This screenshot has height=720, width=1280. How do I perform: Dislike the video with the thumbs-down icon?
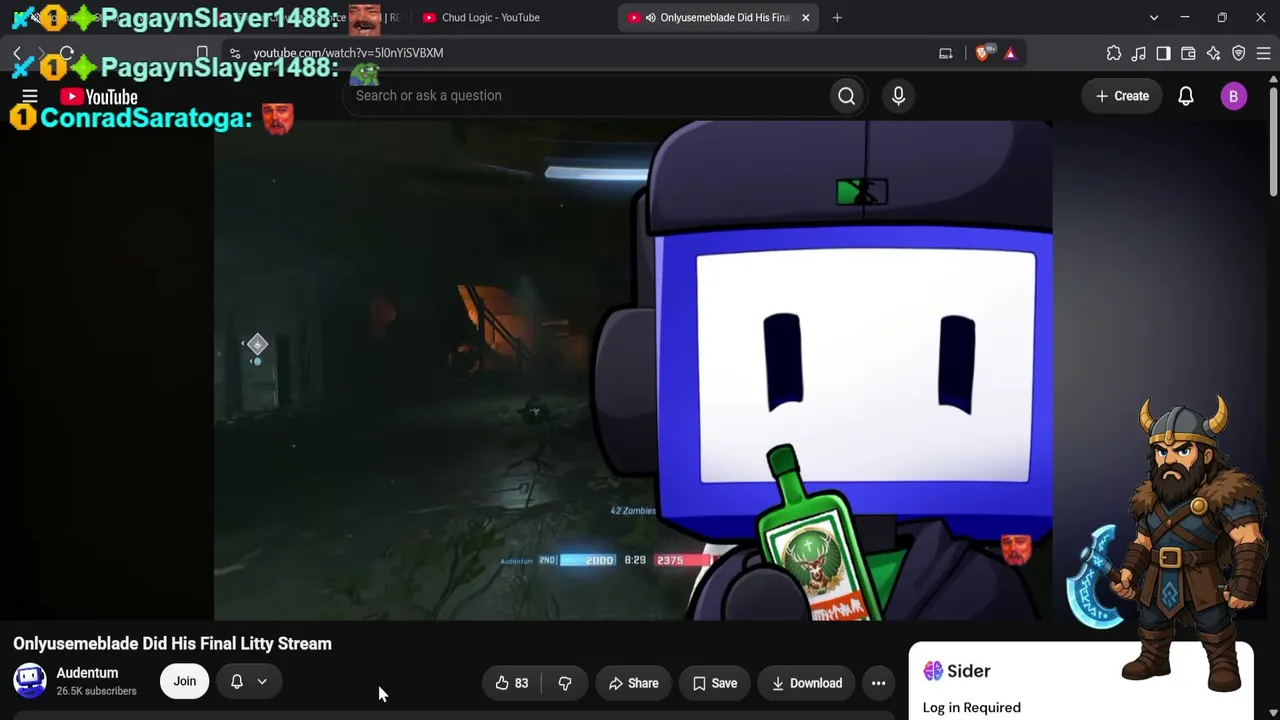565,683
